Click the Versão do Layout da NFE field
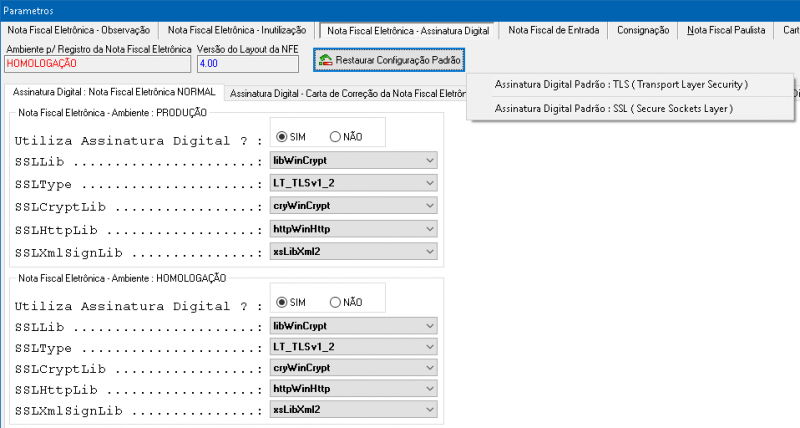This screenshot has width=800, height=428. pos(248,64)
